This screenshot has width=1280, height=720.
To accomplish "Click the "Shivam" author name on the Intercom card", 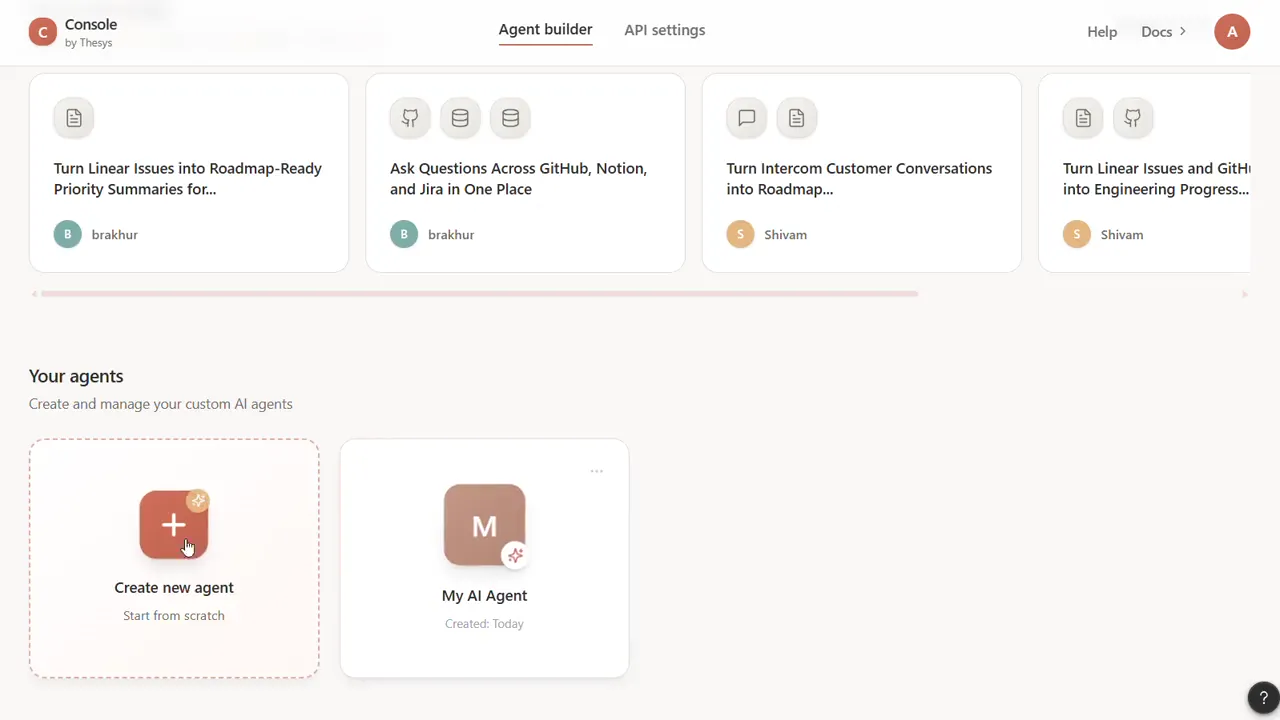I will pyautogui.click(x=785, y=235).
